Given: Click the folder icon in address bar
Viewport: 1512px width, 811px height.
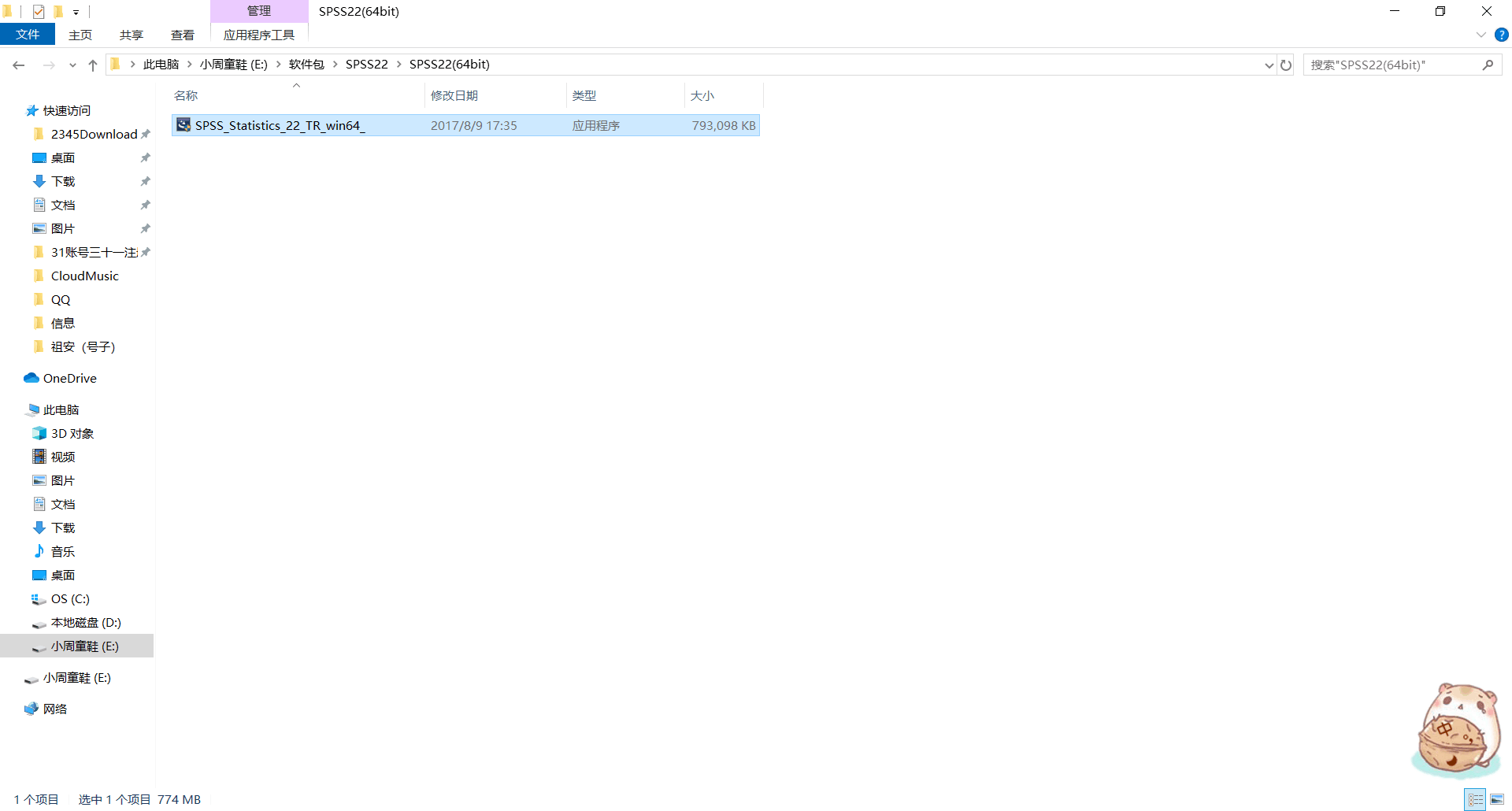Looking at the screenshot, I should tap(116, 65).
